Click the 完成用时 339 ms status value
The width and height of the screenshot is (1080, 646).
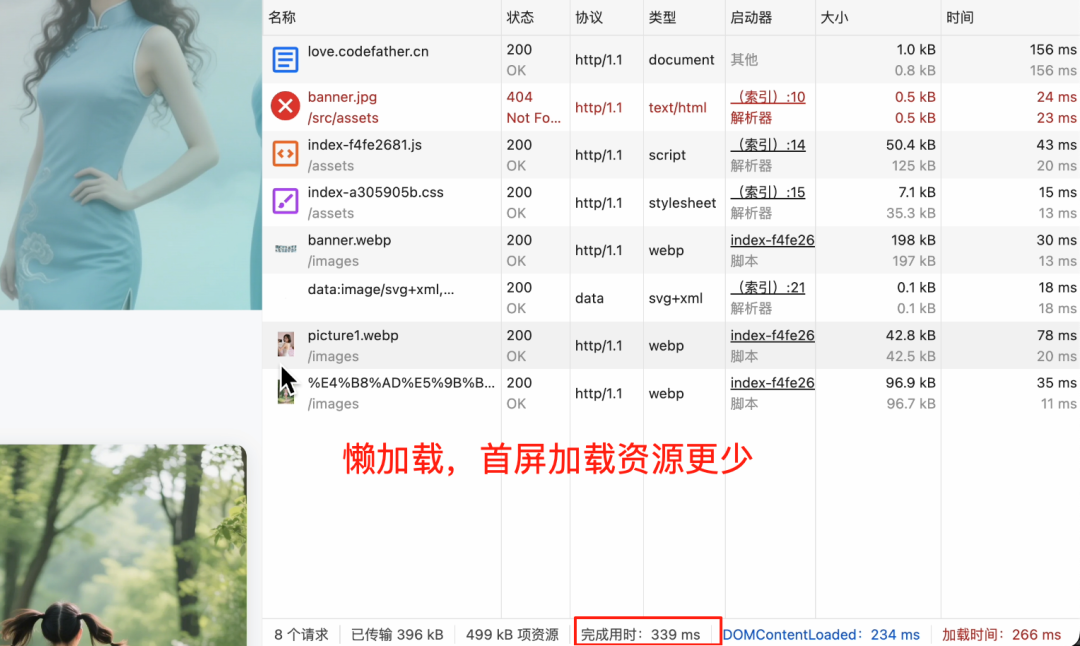[x=646, y=634]
